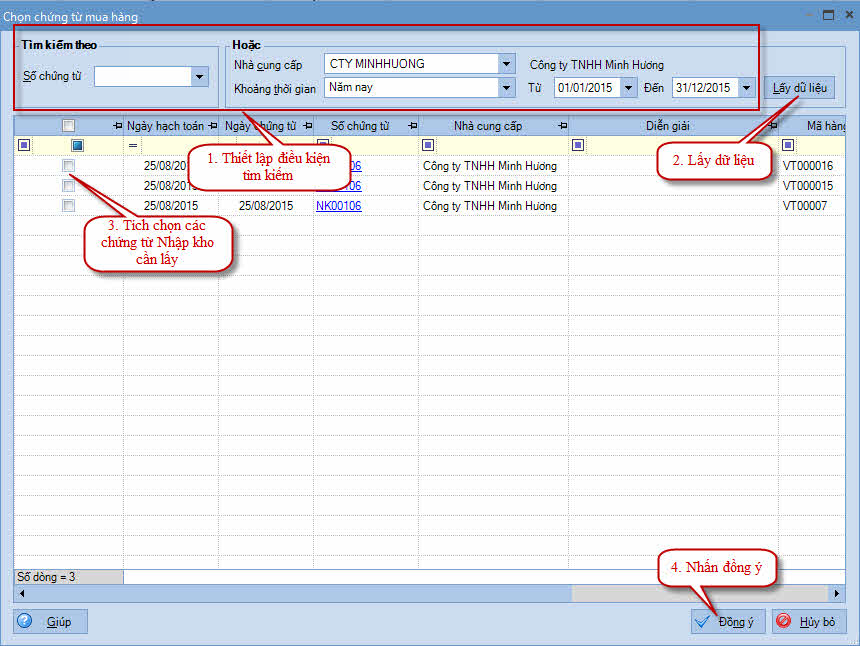Image resolution: width=860 pixels, height=646 pixels.
Task: Click the filter icon under Nhà cung cấp column
Action: pos(428,145)
